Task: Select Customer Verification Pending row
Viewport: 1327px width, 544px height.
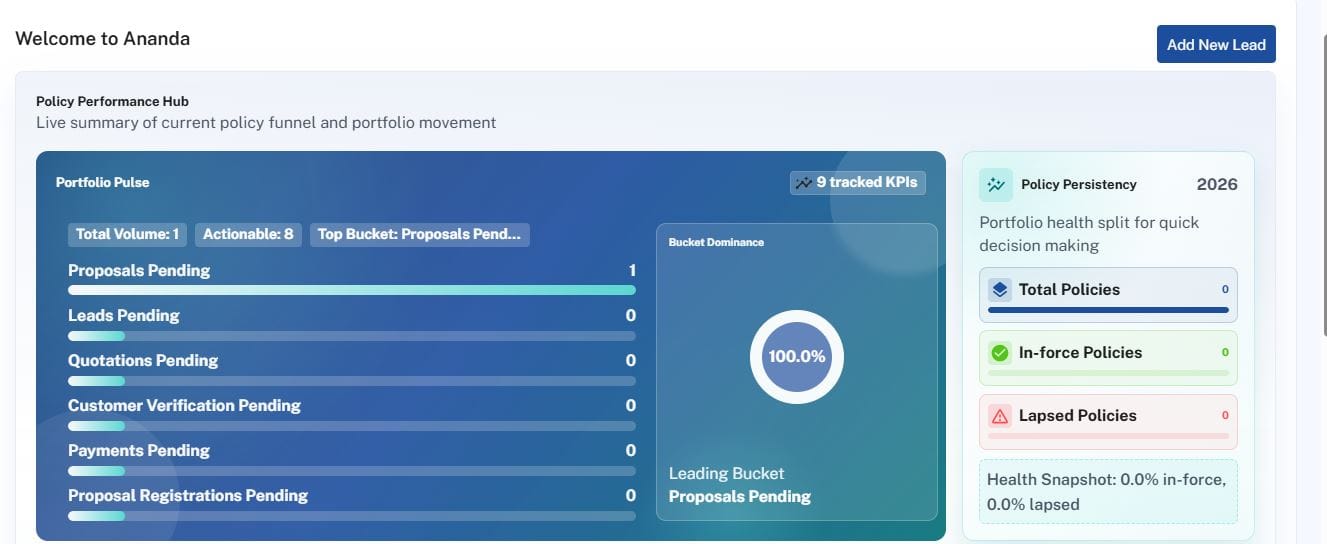Action: point(351,406)
